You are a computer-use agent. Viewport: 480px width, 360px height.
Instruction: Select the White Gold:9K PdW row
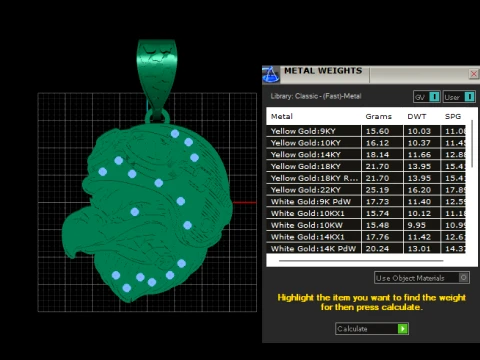(x=366, y=201)
